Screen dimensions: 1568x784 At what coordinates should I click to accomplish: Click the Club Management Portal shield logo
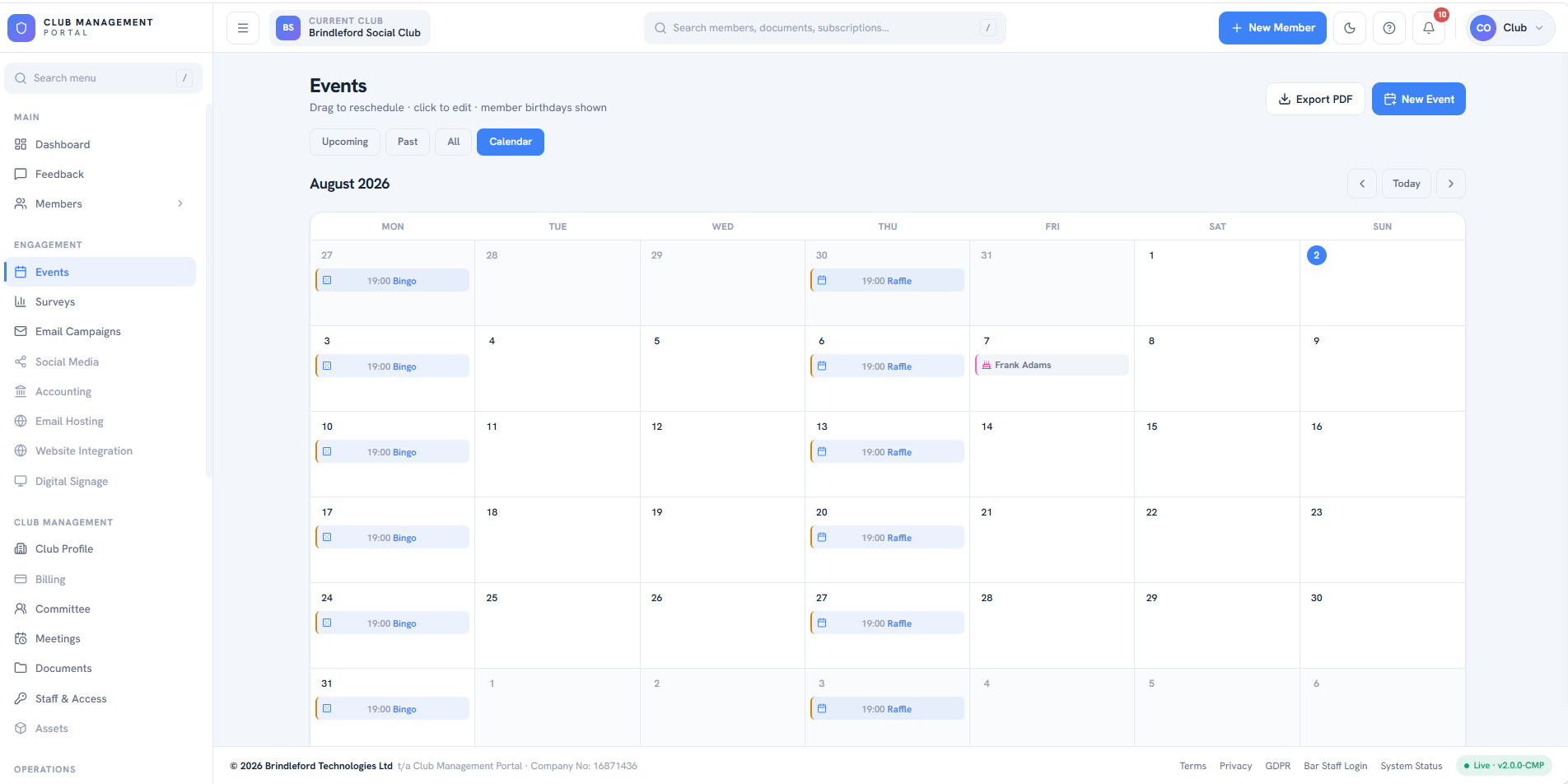(x=21, y=28)
